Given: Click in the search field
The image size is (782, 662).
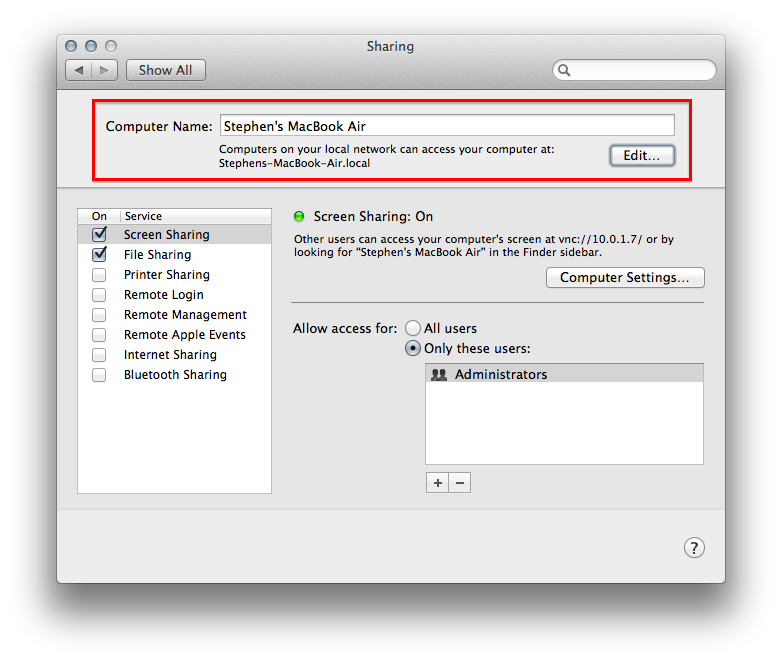Looking at the screenshot, I should click(634, 70).
